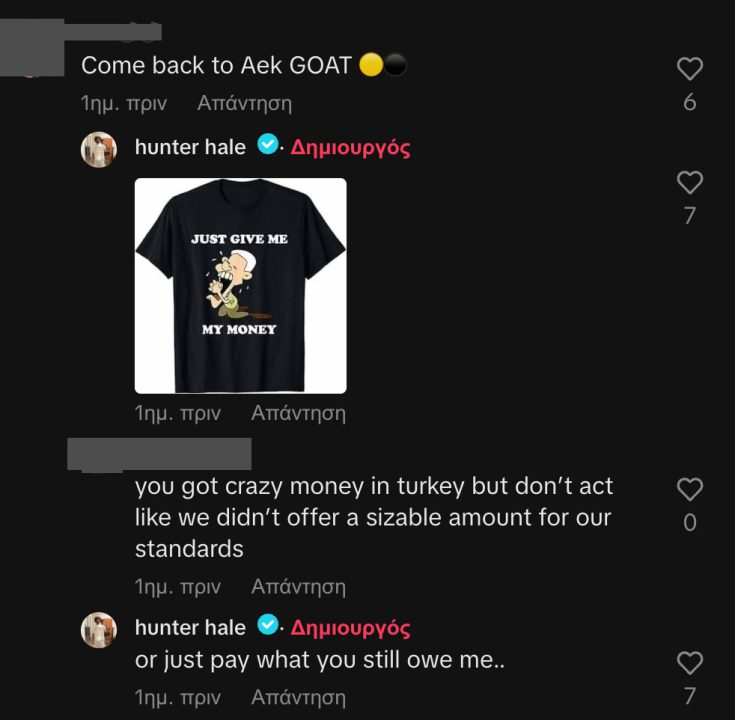Like the "crazy money in turkey" comment
The height and width of the screenshot is (720, 735).
tap(690, 488)
